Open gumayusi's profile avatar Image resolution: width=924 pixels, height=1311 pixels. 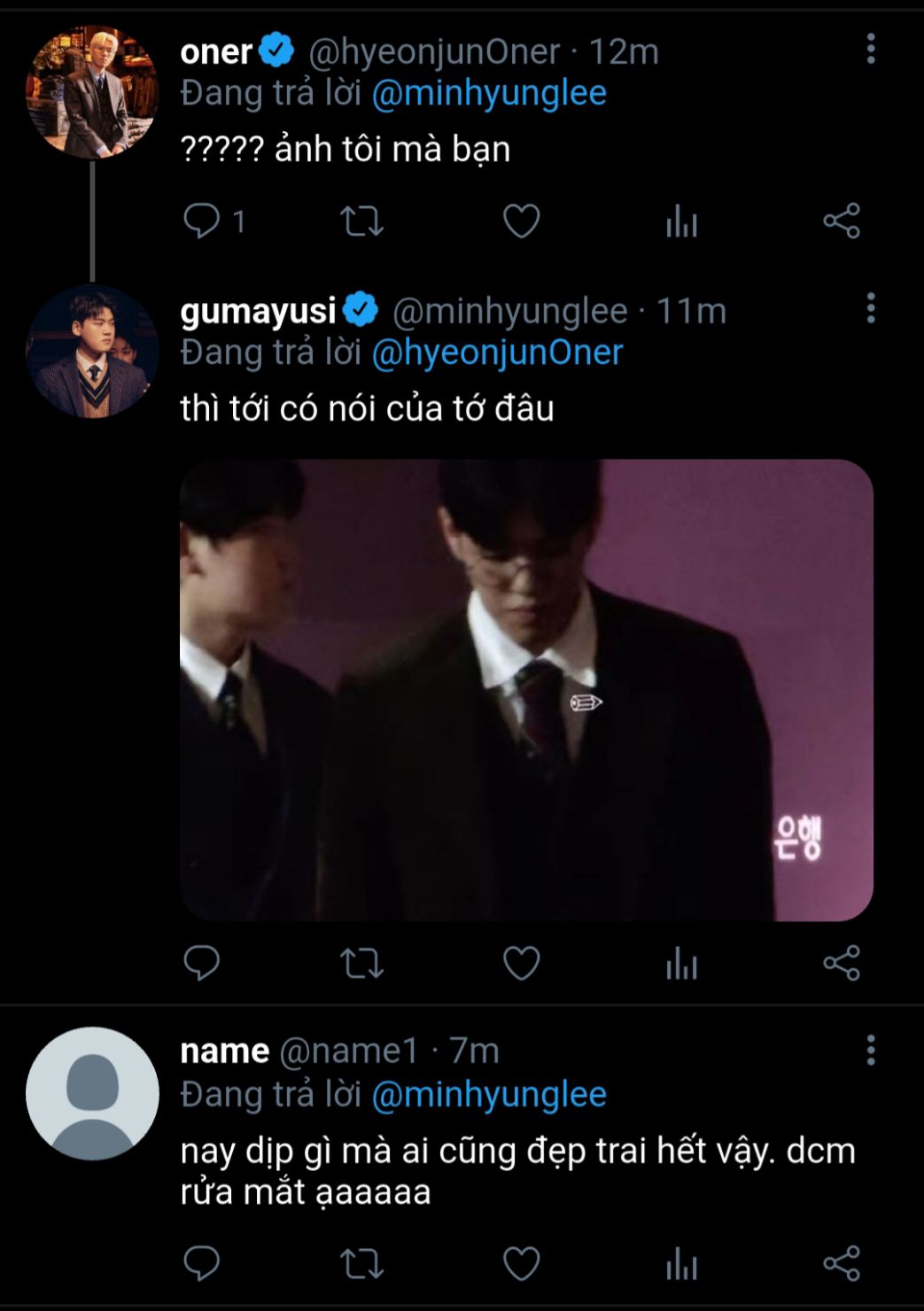(92, 352)
